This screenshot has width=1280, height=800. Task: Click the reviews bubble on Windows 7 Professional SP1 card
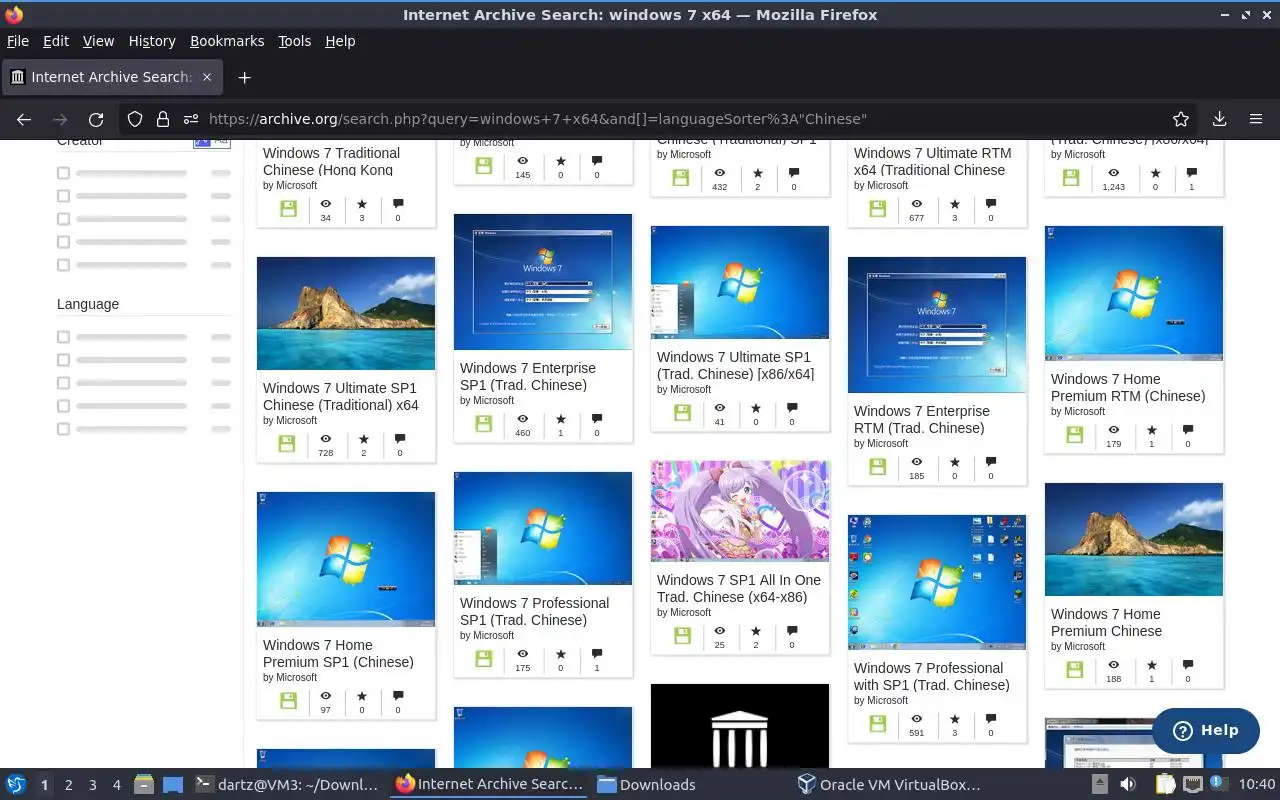tap(597, 654)
